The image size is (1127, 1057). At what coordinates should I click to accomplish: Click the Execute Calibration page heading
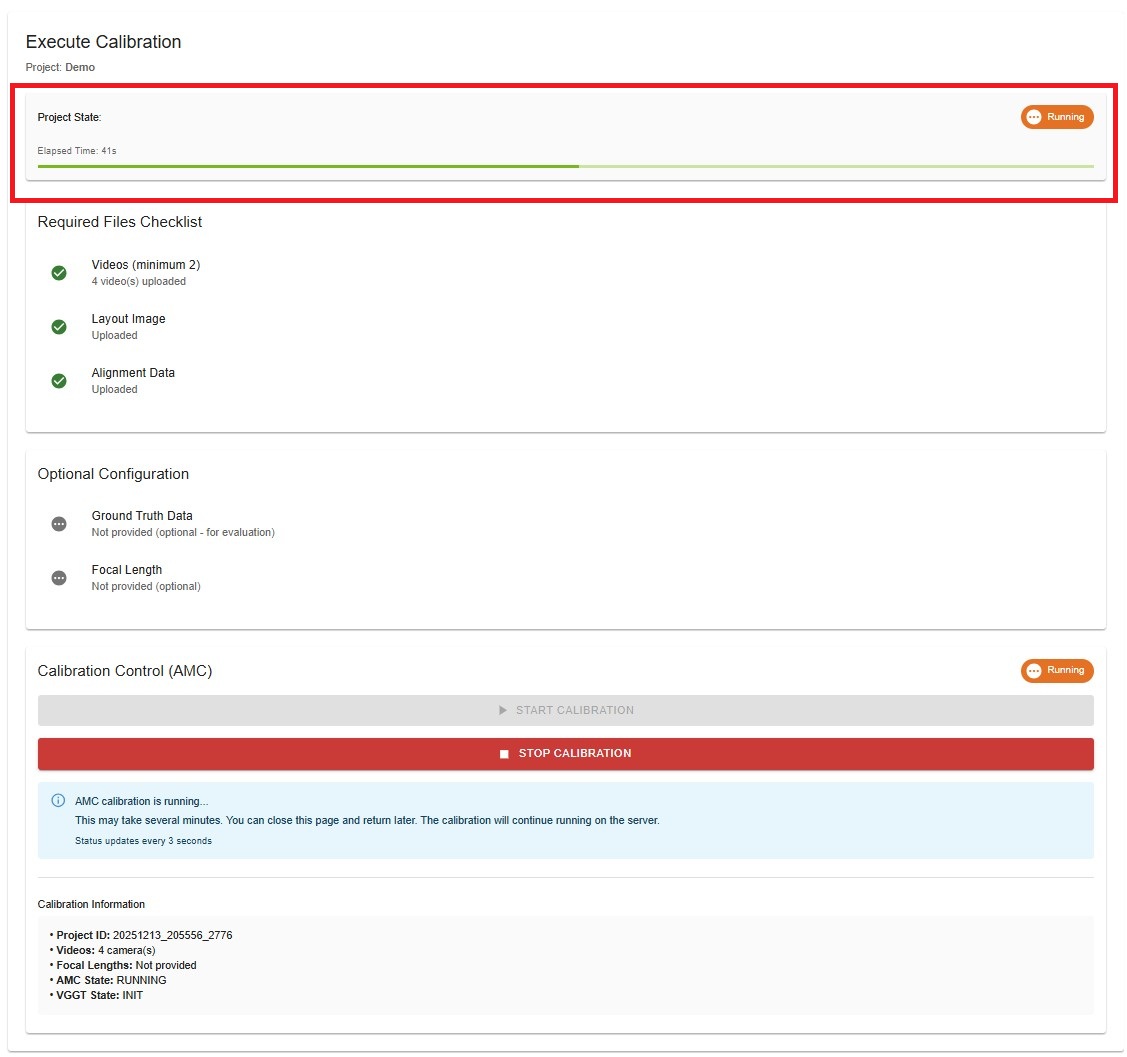[103, 42]
